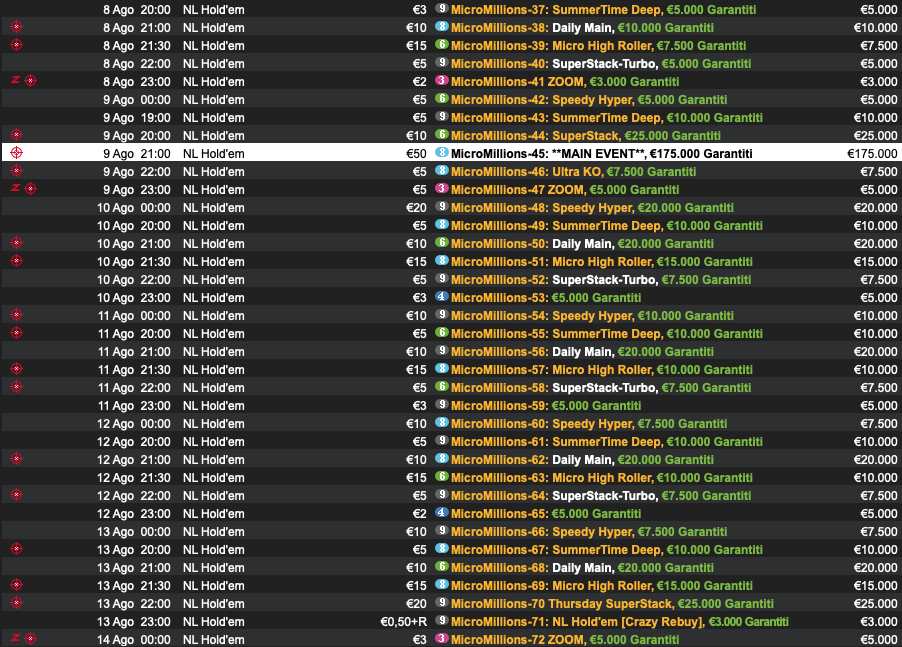Select MicroMillions-52: SuperStack-Turbo tournament name
The height and width of the screenshot is (647, 902).
(x=601, y=280)
